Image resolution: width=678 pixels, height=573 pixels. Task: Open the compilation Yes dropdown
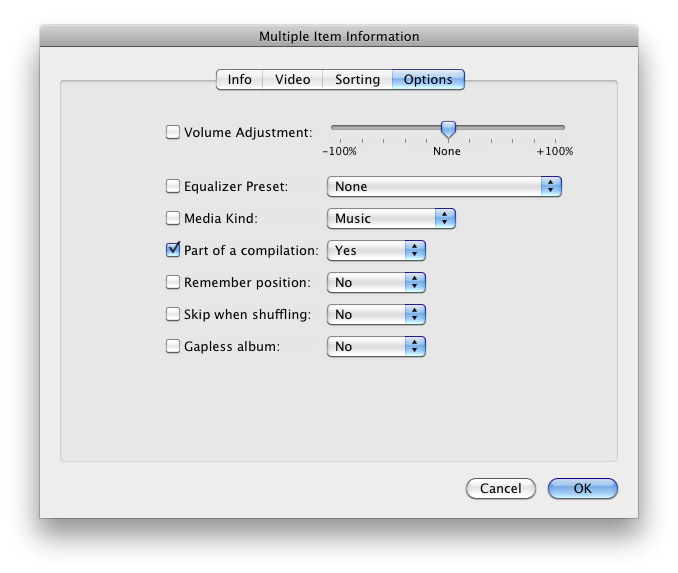[376, 250]
